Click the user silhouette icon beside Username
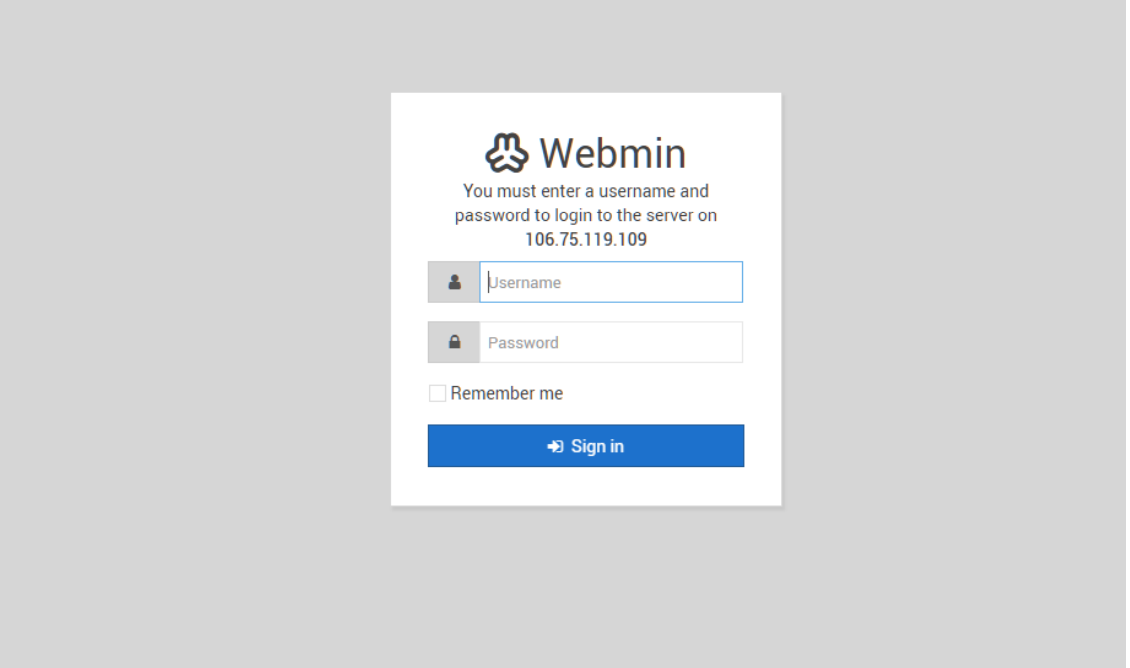1130x668 pixels. [x=454, y=282]
